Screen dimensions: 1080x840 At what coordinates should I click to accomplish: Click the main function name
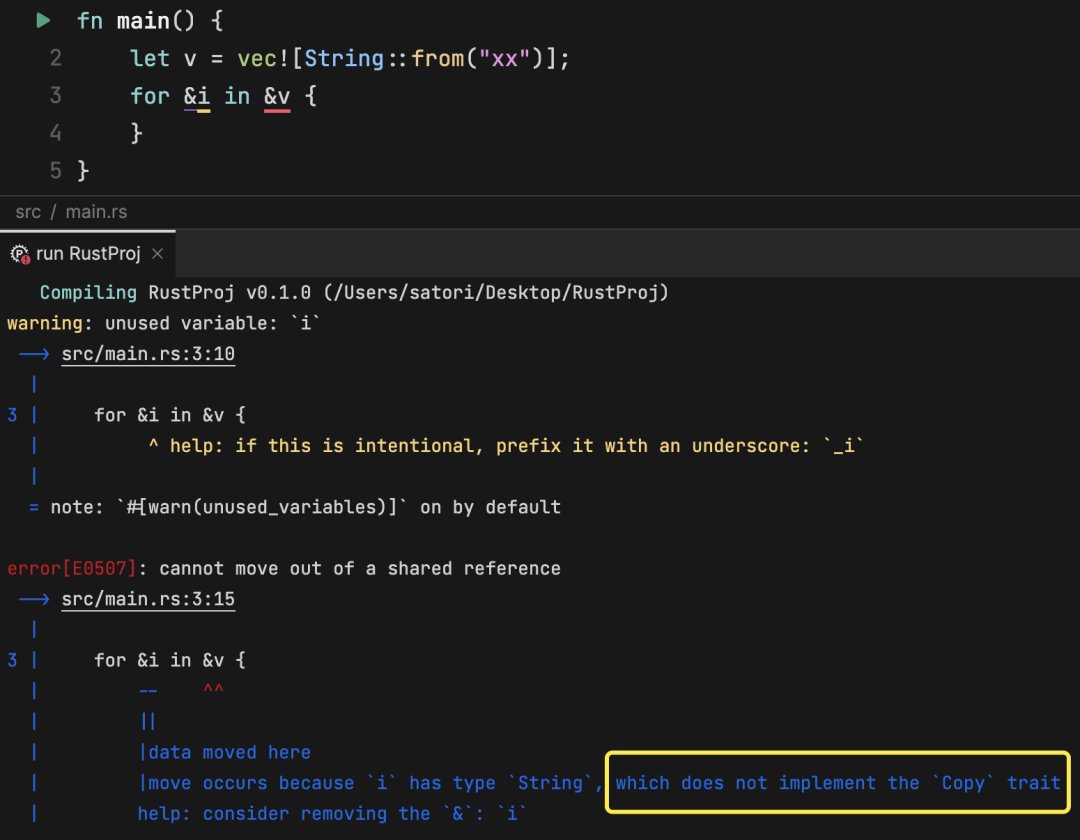click(x=143, y=21)
